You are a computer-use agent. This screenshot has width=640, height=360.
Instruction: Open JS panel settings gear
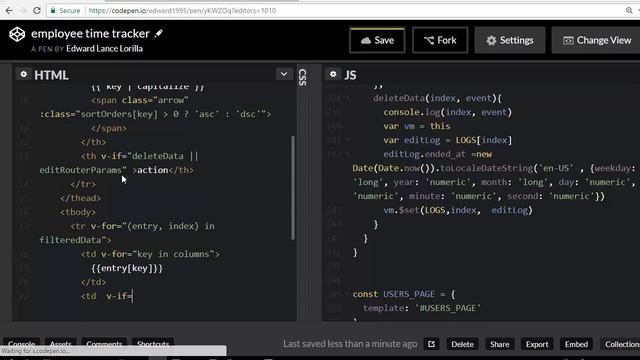333,74
